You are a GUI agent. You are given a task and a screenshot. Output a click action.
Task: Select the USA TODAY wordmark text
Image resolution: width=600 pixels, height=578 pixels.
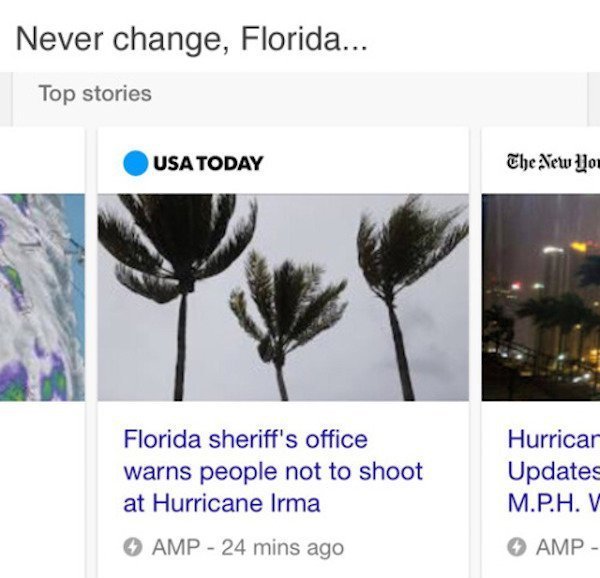click(x=209, y=163)
